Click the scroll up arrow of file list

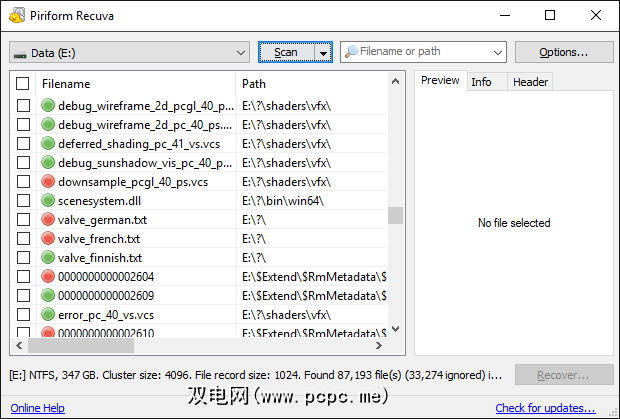coord(395,81)
